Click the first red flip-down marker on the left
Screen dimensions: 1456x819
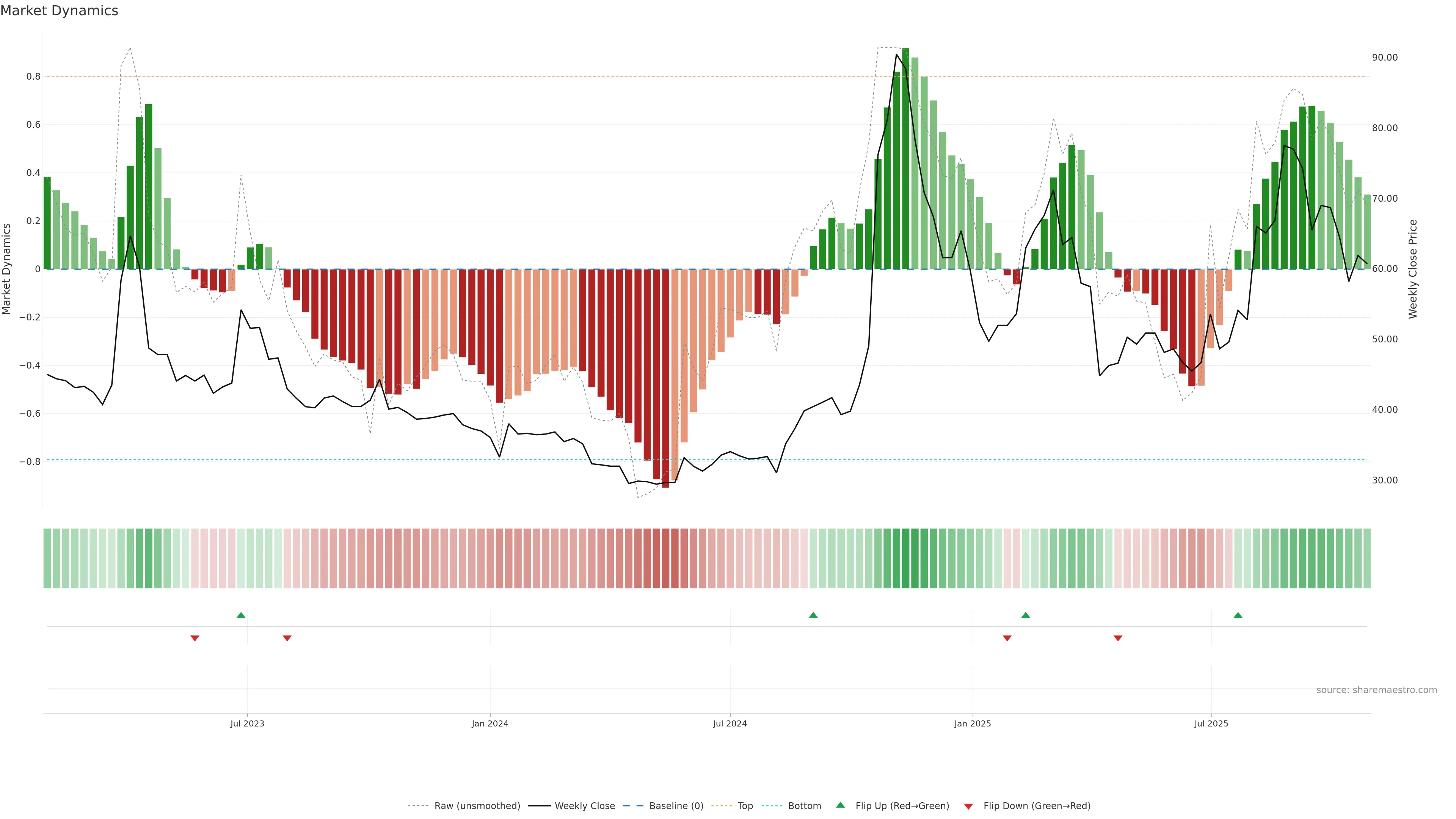195,638
